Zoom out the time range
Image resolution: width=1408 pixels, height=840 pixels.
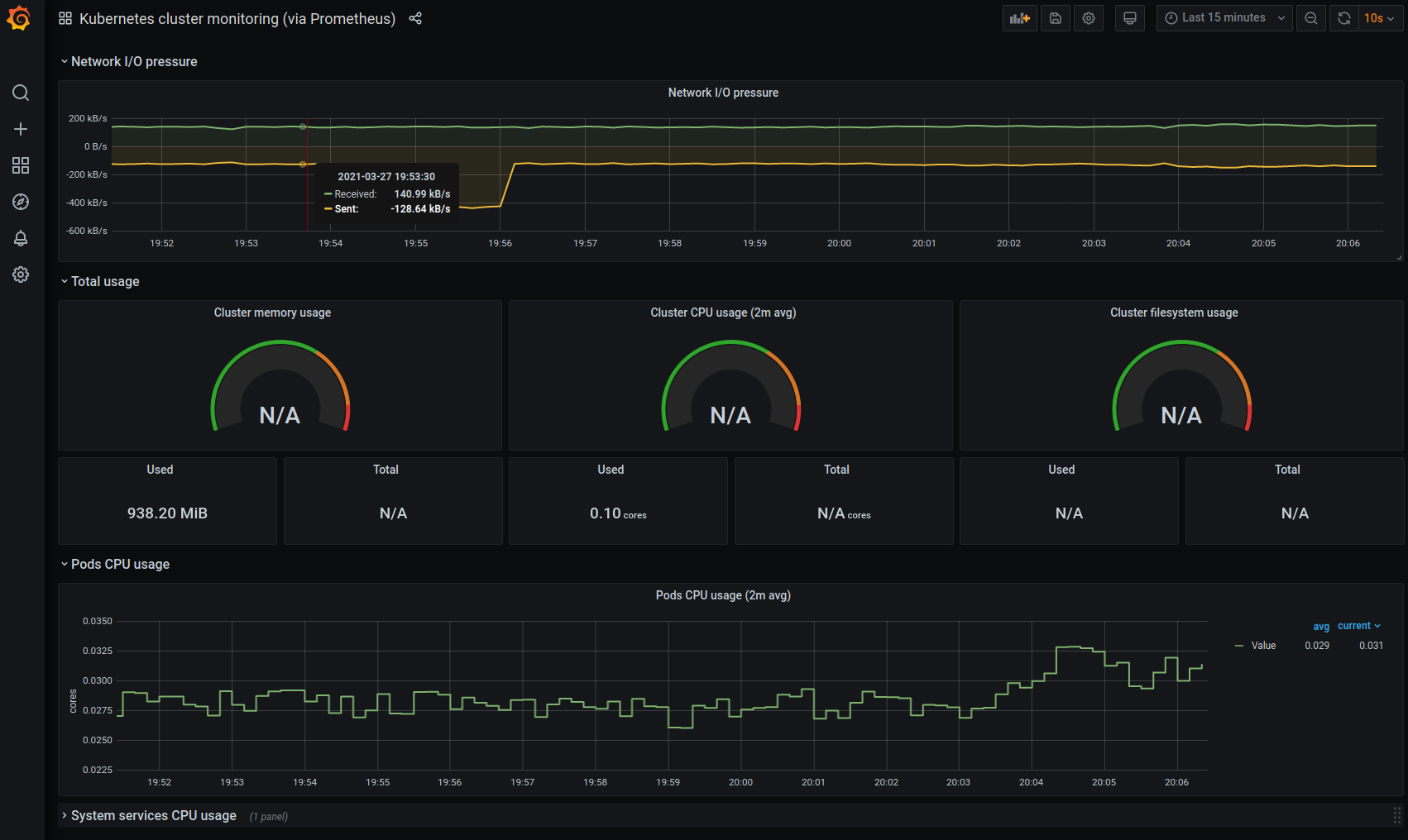tap(1311, 18)
